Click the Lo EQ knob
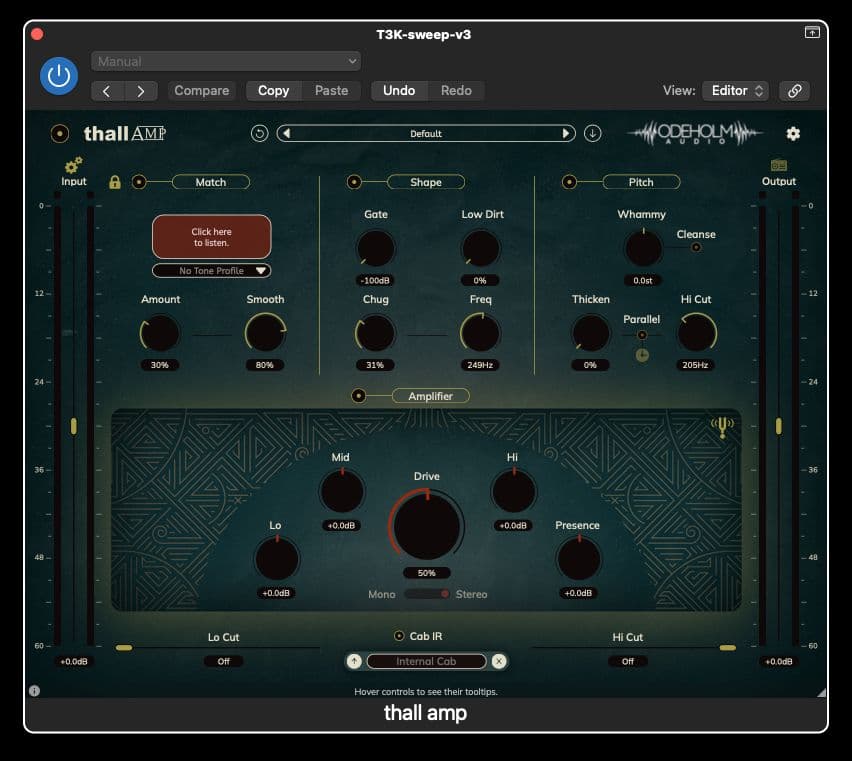The image size is (852, 761). tap(277, 559)
